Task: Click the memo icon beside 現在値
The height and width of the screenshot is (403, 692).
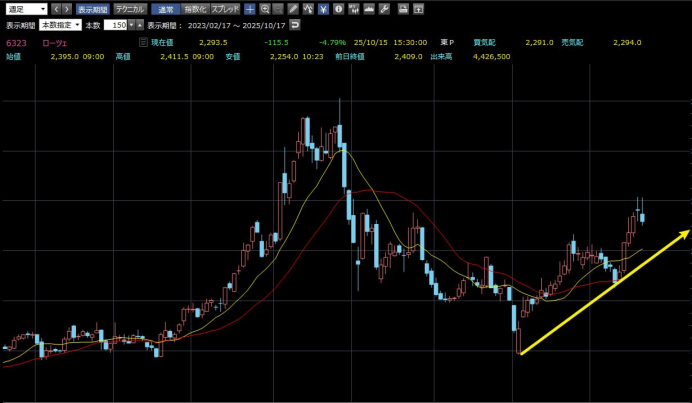Action: coord(143,42)
